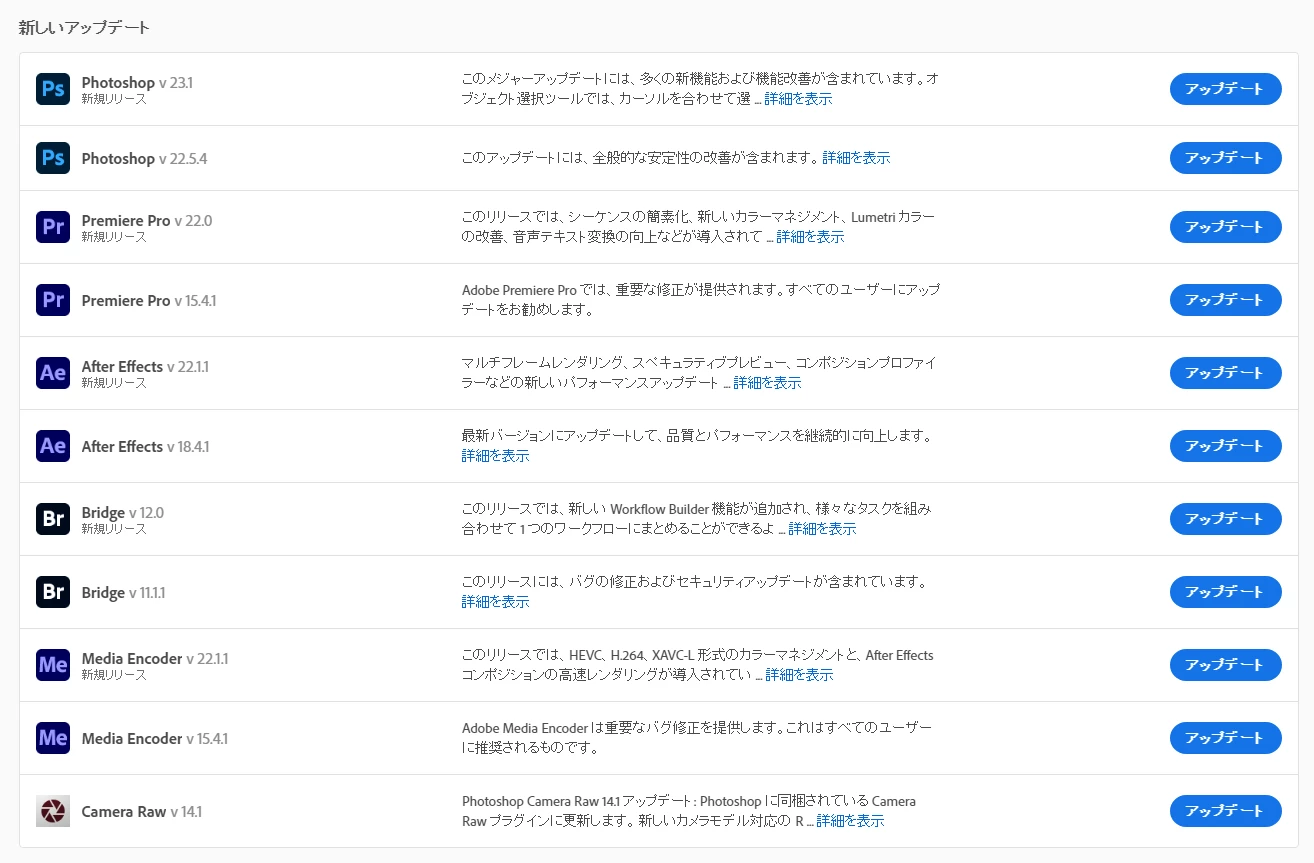The image size is (1314, 863).
Task: Update Photoshop v 22.5.4
Action: point(1225,158)
